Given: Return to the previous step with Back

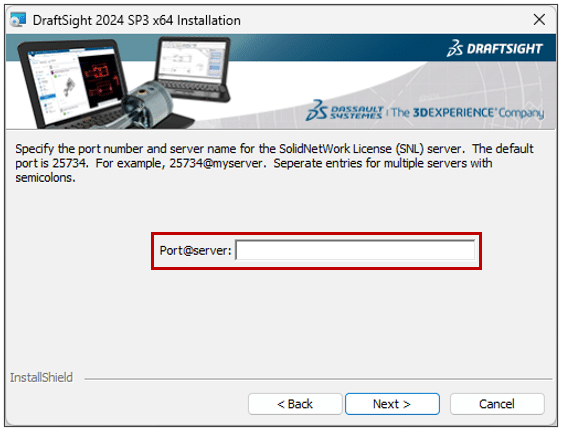Looking at the screenshot, I should coord(295,404).
